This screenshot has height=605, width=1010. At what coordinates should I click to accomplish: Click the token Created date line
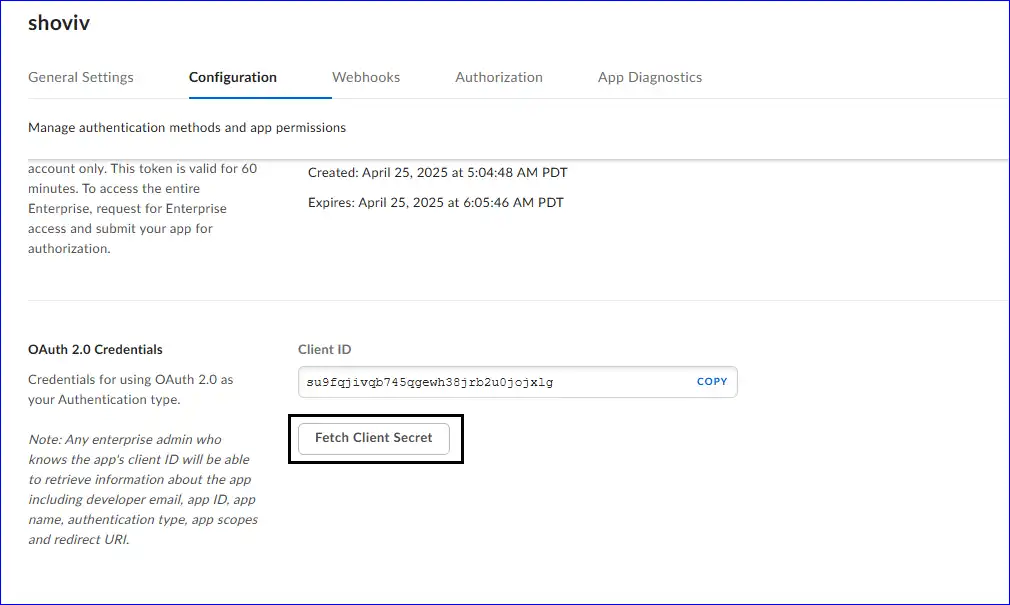(437, 173)
